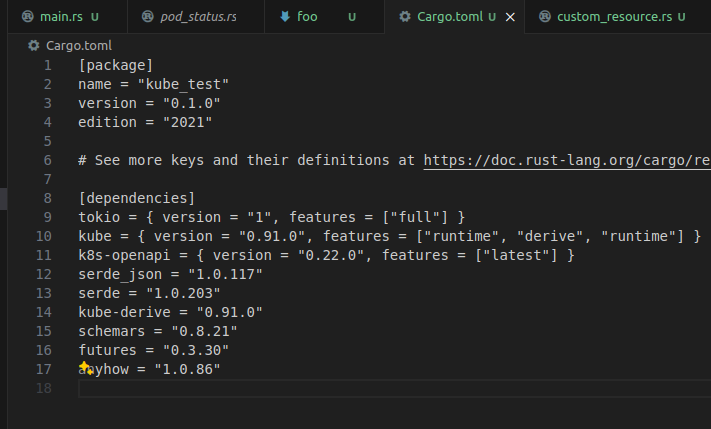The height and width of the screenshot is (429, 711).
Task: Click the [package] section header
Action: [115, 65]
